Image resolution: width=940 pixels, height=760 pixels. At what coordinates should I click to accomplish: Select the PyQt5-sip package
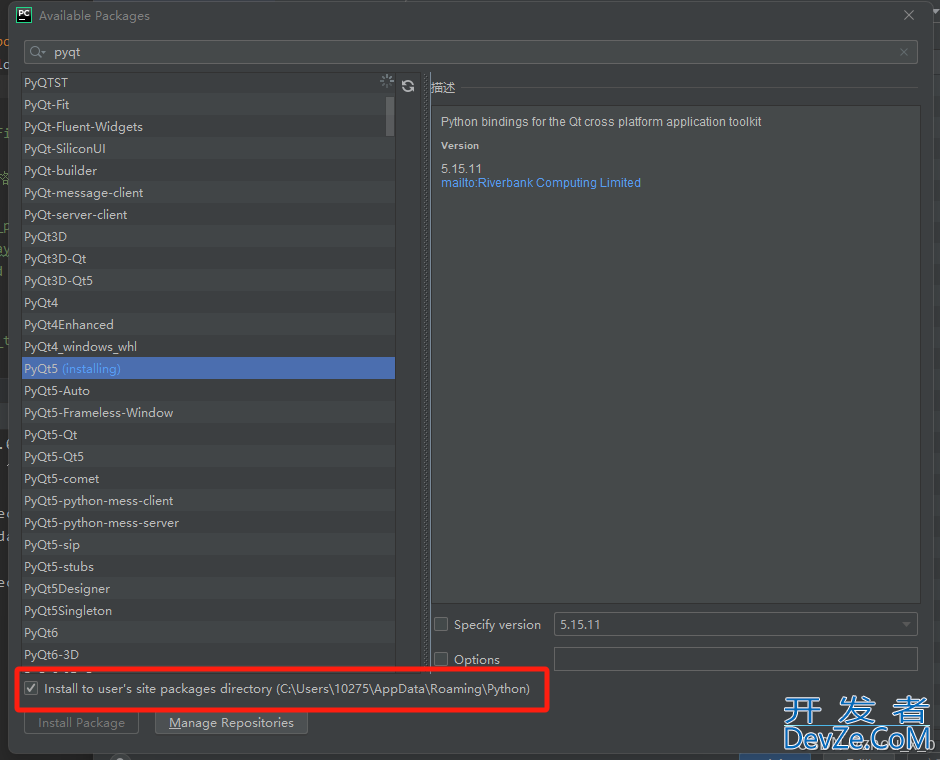(x=208, y=544)
